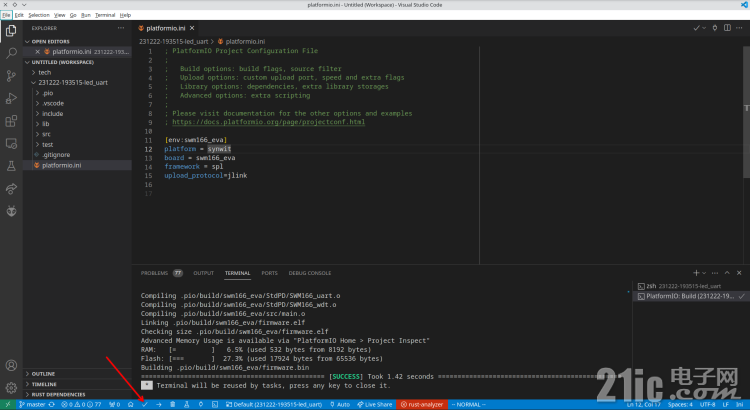The height and width of the screenshot is (410, 750).
Task: Open Explorer More Actions ellipsis
Action: pyautogui.click(x=121, y=28)
